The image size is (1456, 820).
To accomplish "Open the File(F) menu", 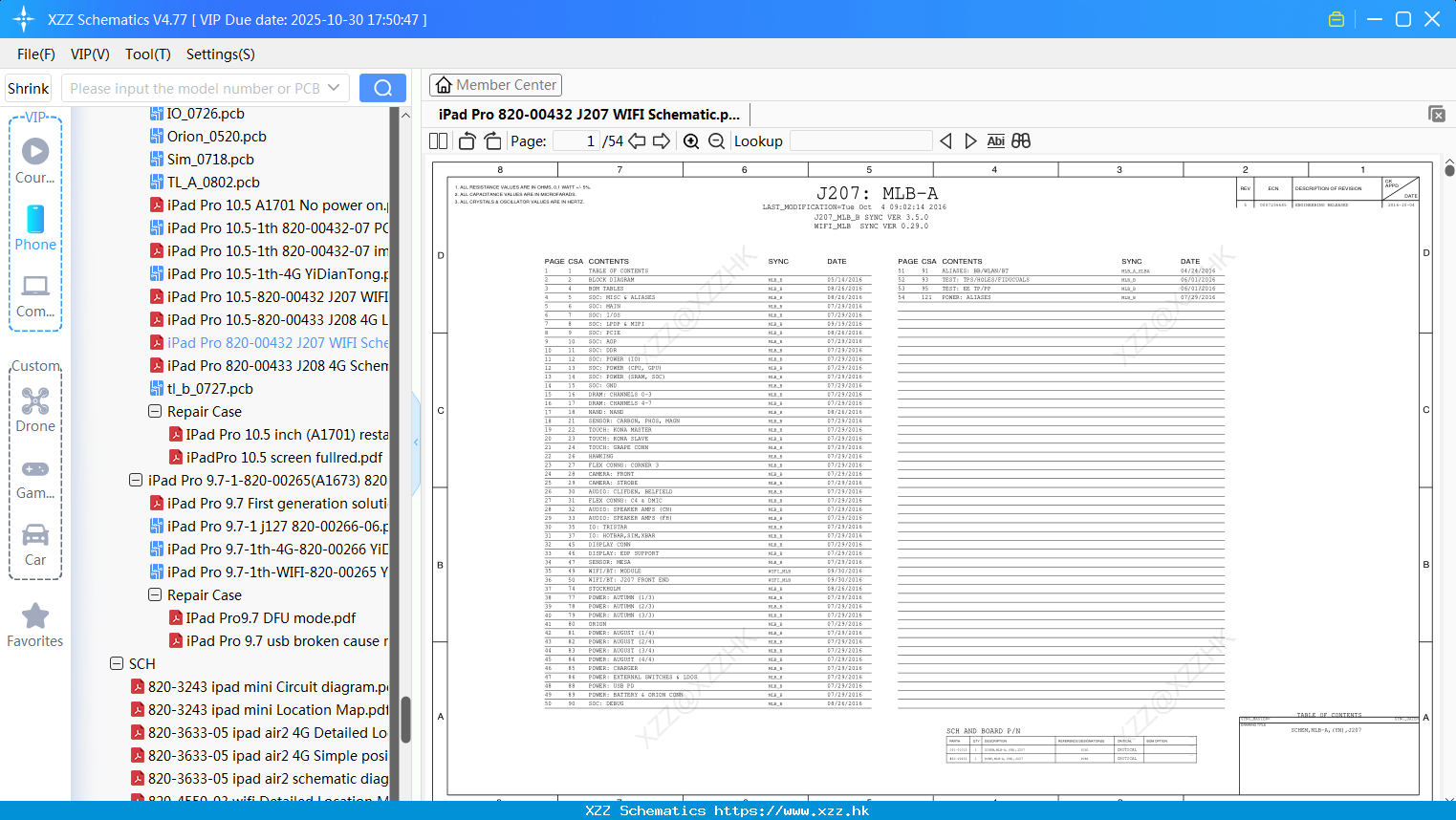I will [36, 54].
